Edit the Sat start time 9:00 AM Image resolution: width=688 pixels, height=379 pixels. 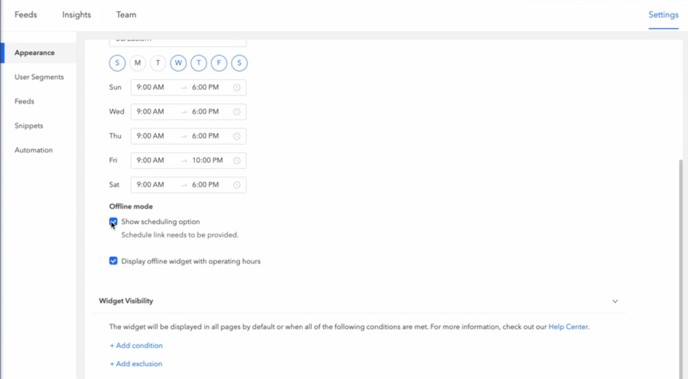150,185
